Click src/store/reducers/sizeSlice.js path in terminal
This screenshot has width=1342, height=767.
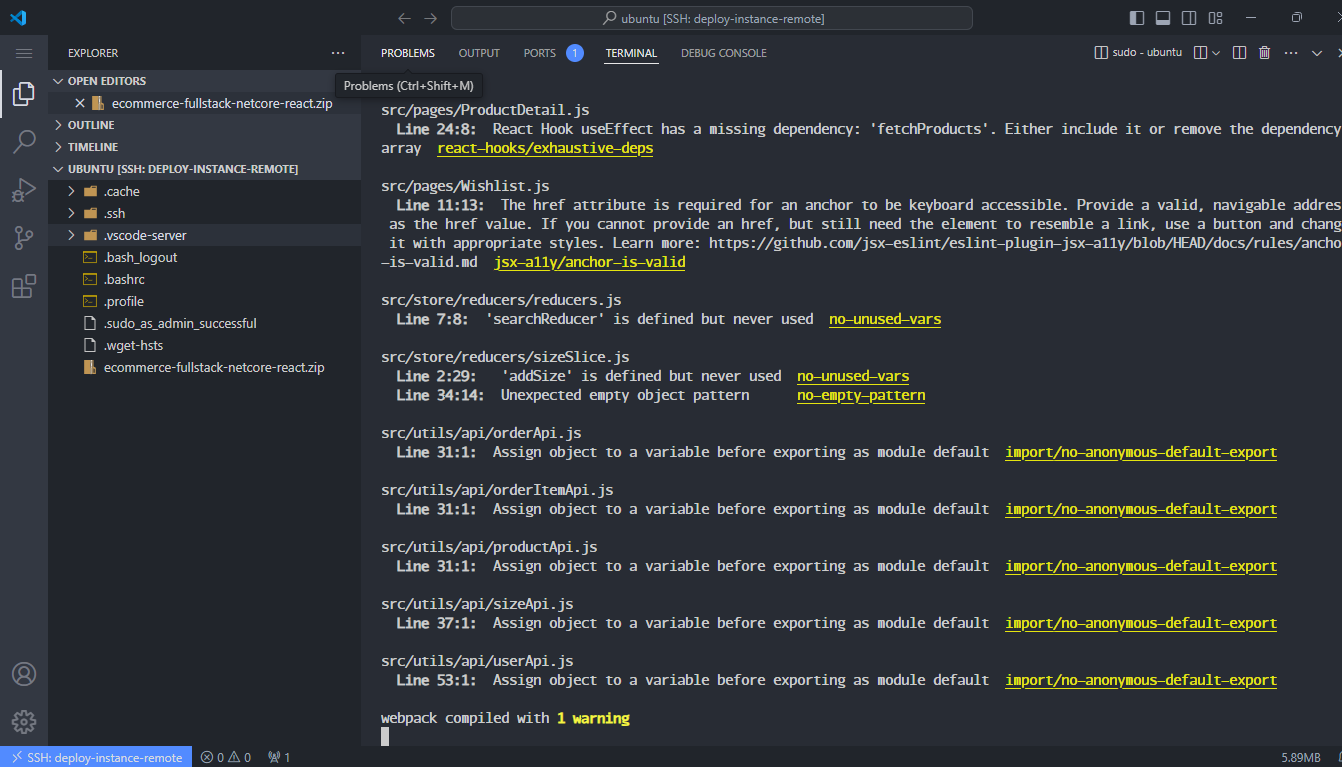pos(505,357)
